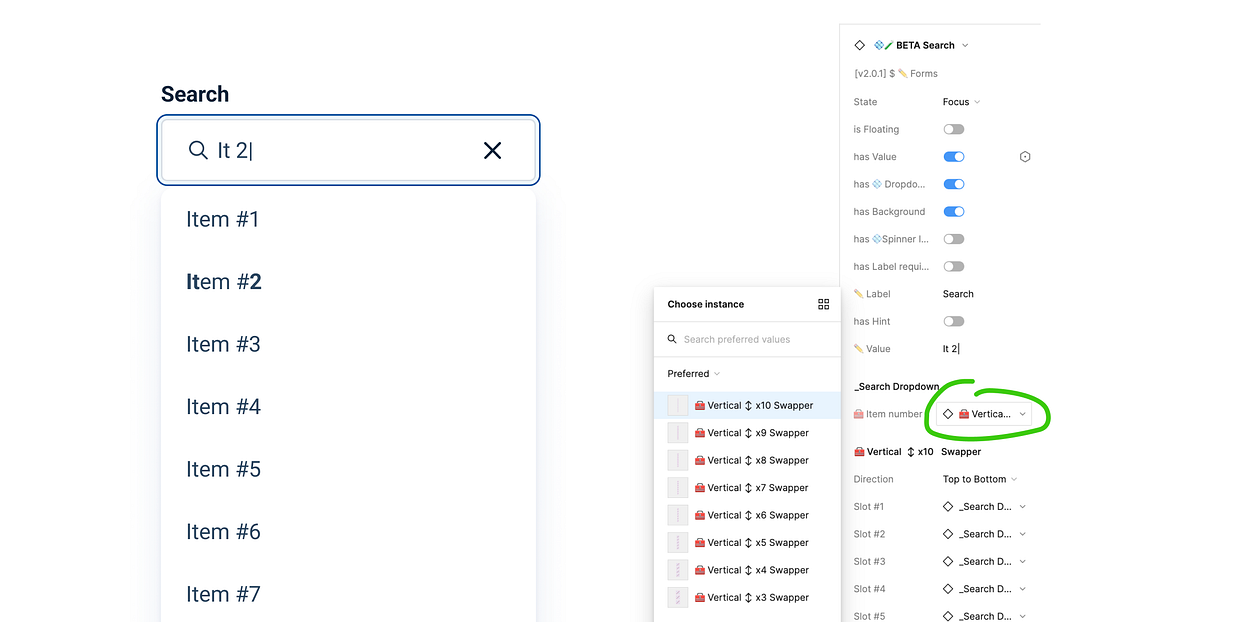Open Slot #2 instance dropdown
Image resolution: width=1250 pixels, height=622 pixels.
coord(985,534)
